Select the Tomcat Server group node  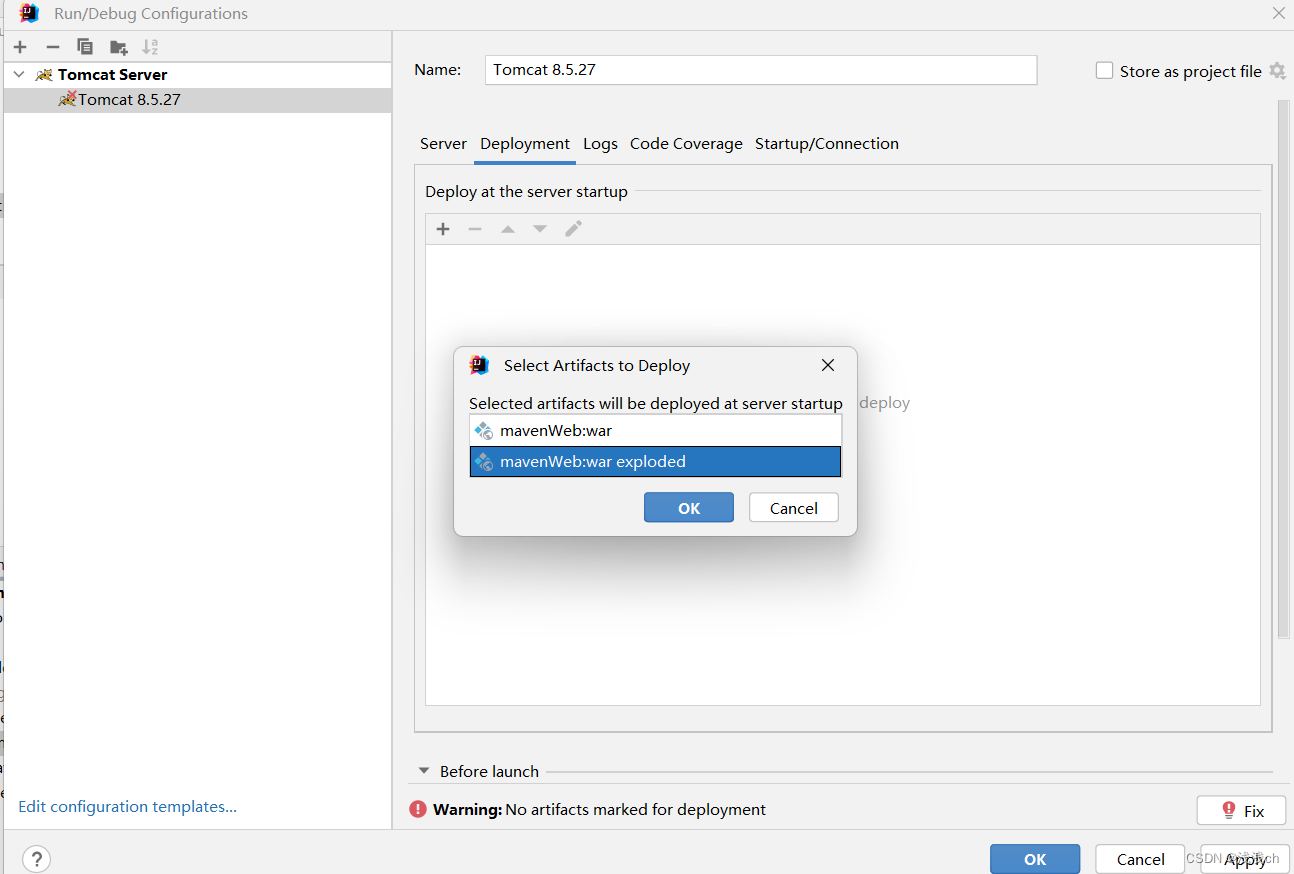coord(112,75)
